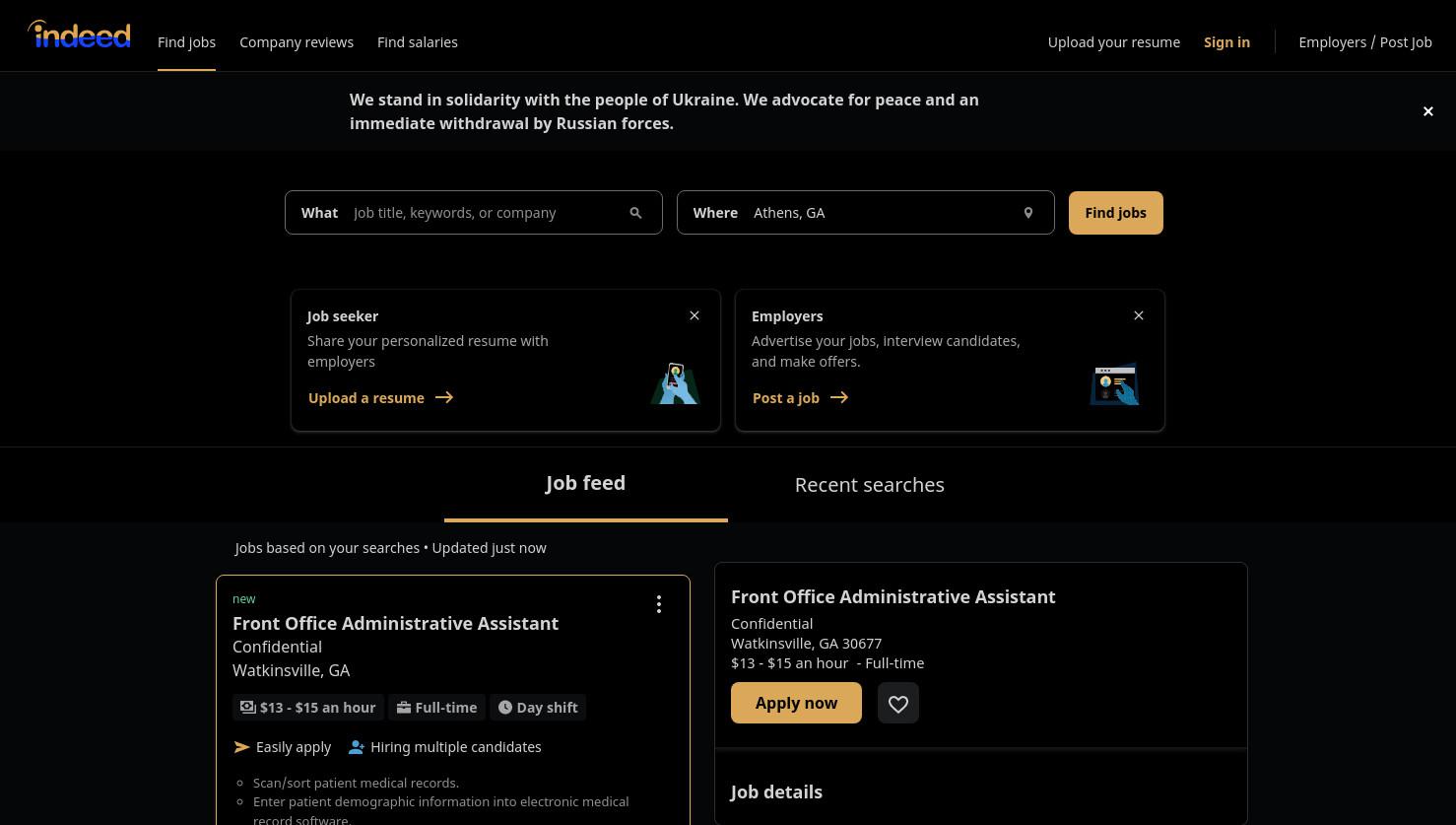
Task: Close the Ukraine solidarity banner
Action: click(1427, 111)
